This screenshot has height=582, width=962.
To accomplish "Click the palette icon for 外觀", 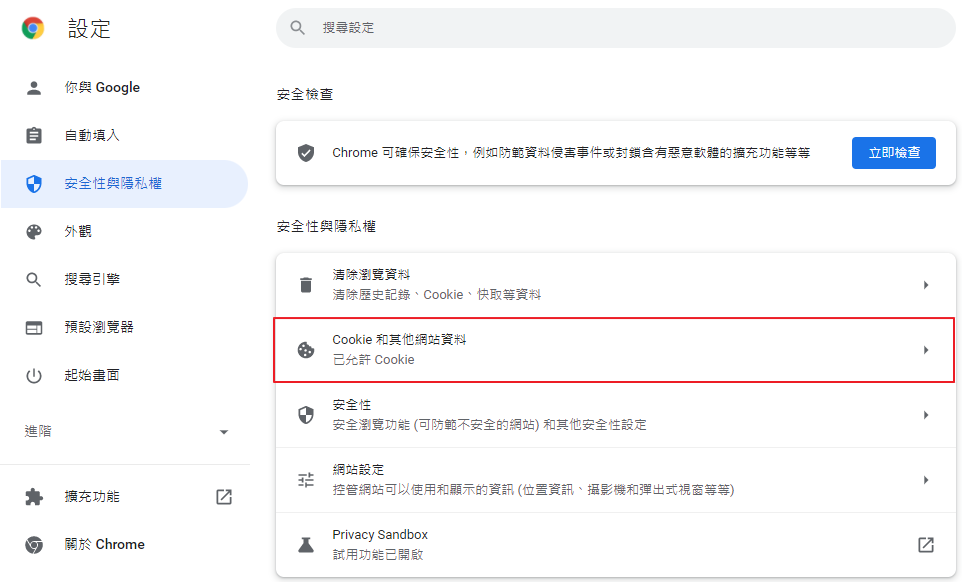I will pos(34,231).
